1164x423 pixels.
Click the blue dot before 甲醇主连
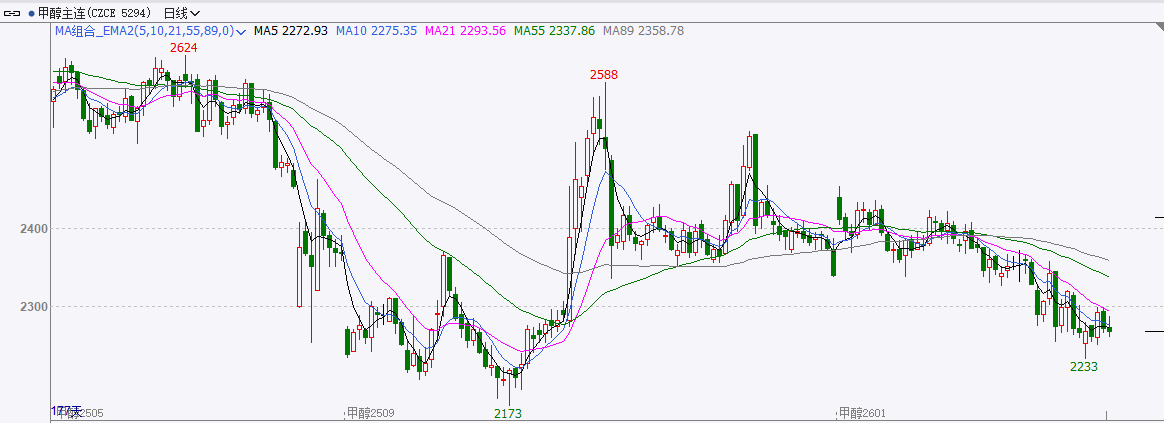(30, 13)
